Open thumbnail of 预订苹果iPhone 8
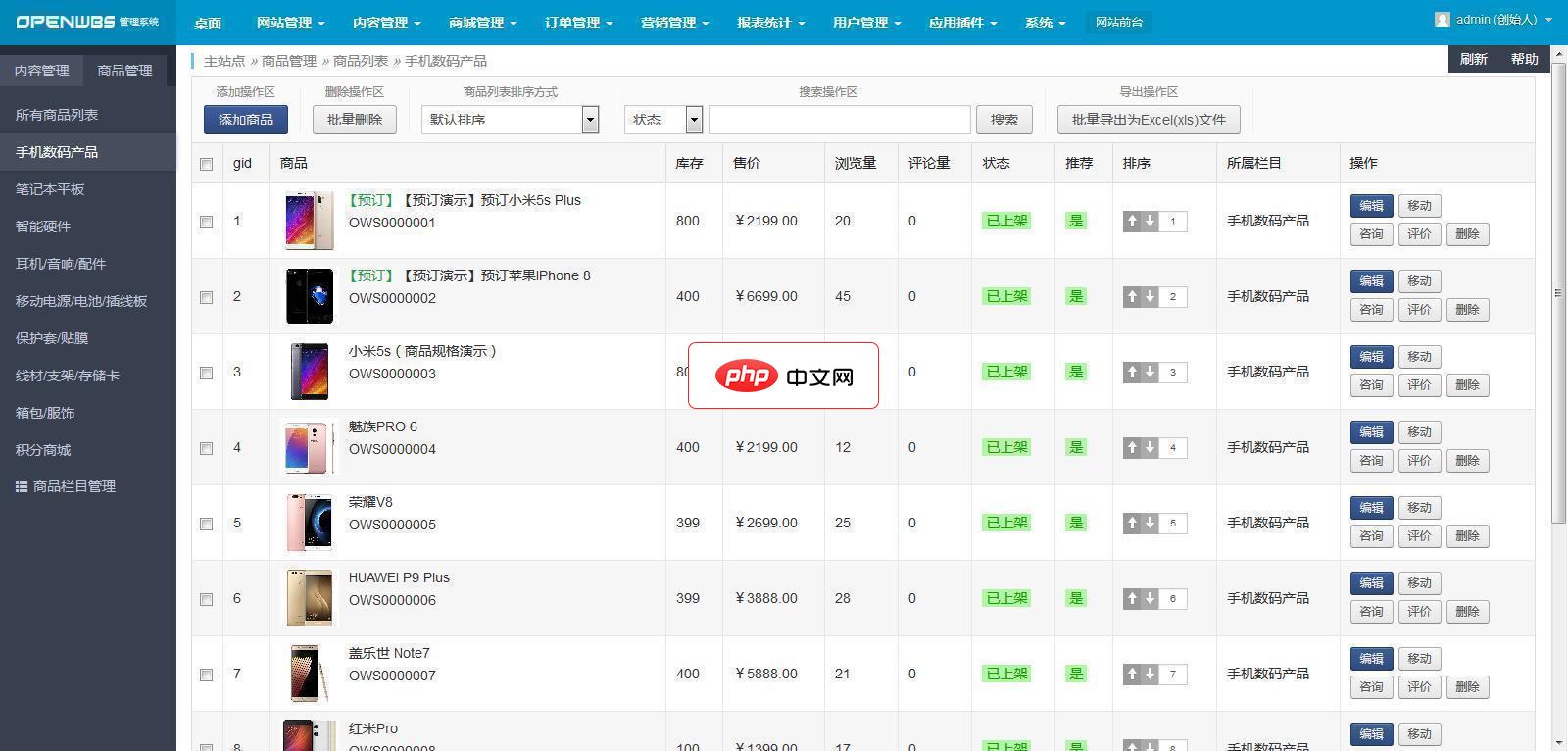 pos(309,296)
